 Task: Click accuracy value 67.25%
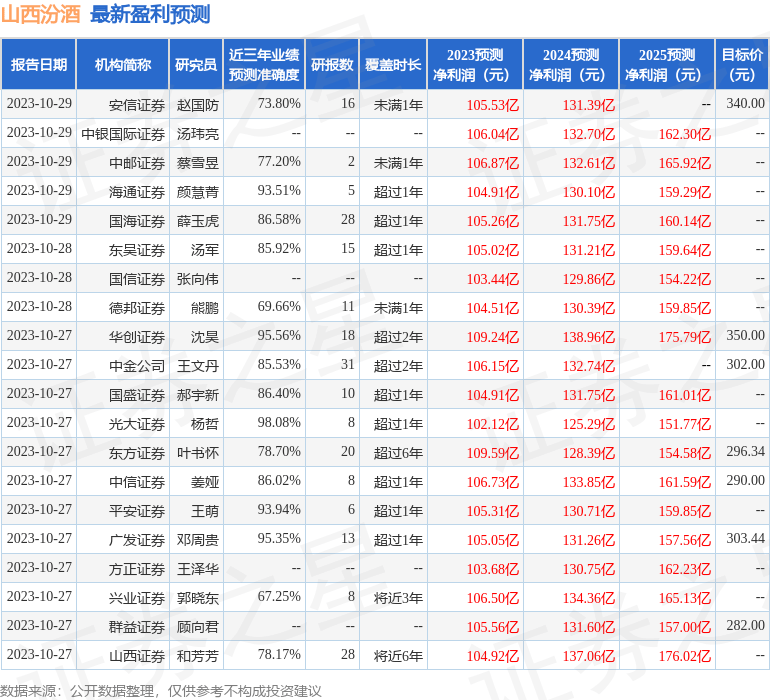279,596
